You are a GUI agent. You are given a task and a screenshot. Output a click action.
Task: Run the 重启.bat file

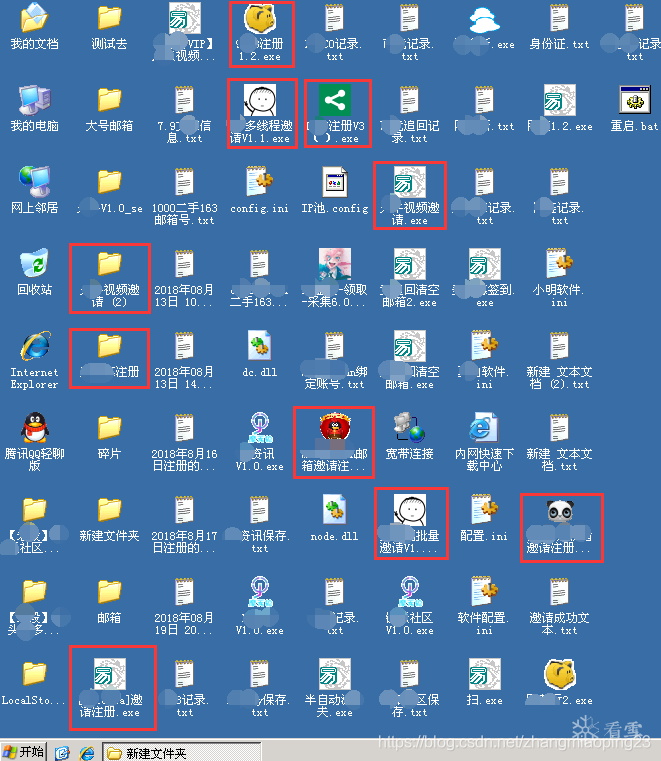[634, 109]
